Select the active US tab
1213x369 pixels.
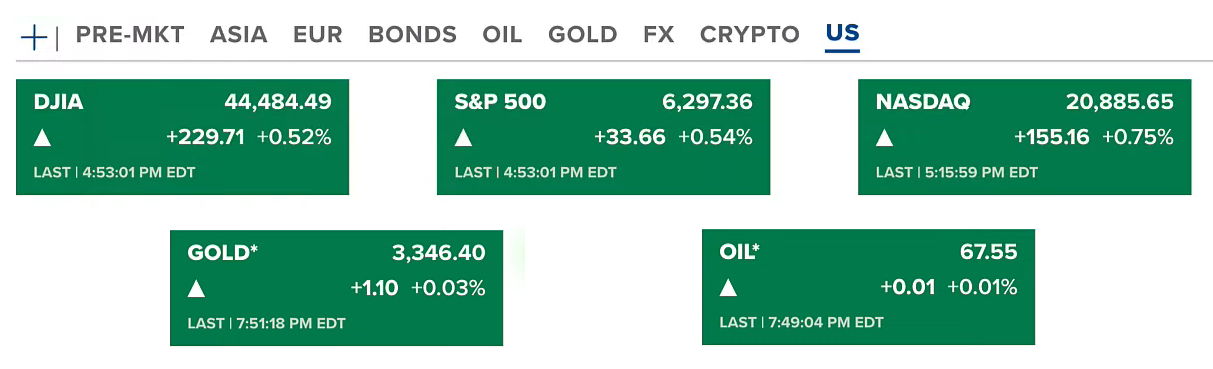coord(842,35)
